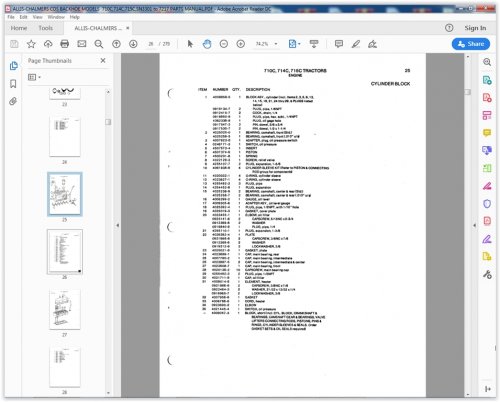This screenshot has width=500, height=402.
Task: Send file by email envelope icon
Action: click(x=82, y=44)
